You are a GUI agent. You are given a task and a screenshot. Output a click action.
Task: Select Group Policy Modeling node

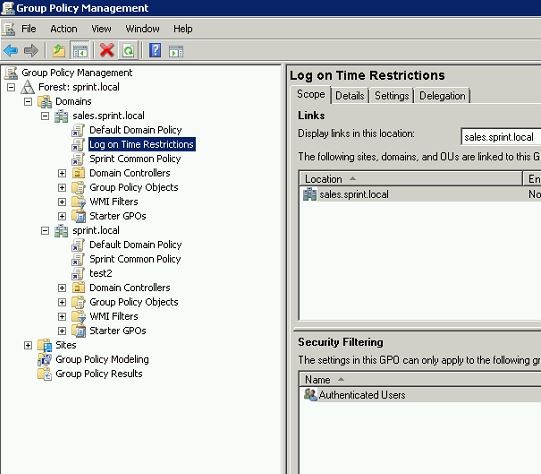(102, 359)
